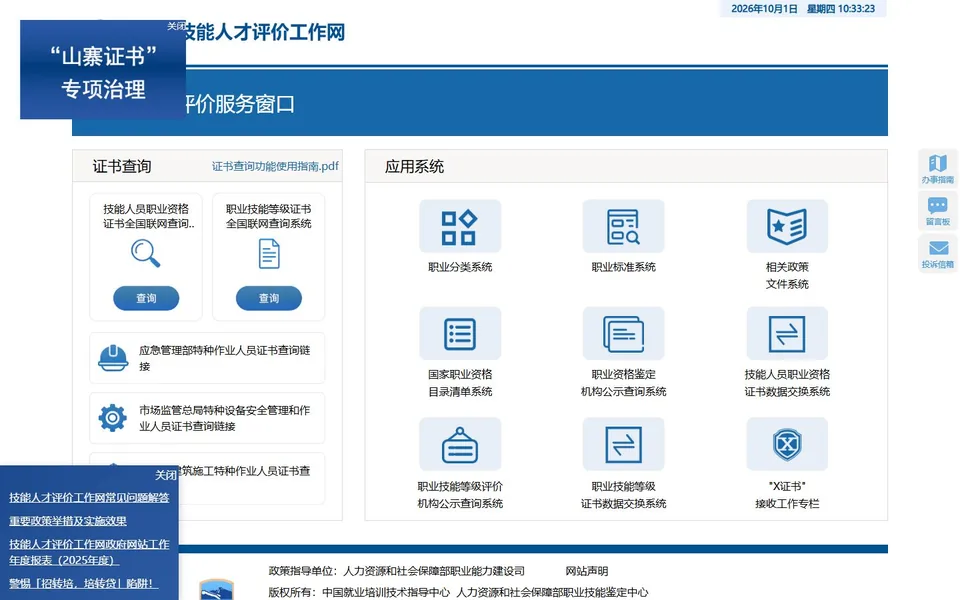Click the 职业分类系统 text label
The height and width of the screenshot is (600, 960).
[460, 267]
